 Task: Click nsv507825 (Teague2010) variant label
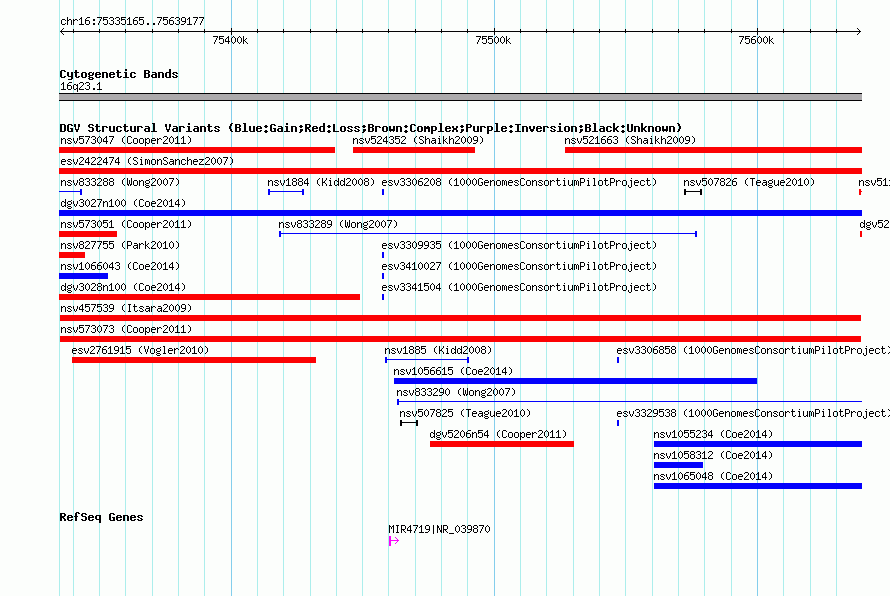(465, 413)
